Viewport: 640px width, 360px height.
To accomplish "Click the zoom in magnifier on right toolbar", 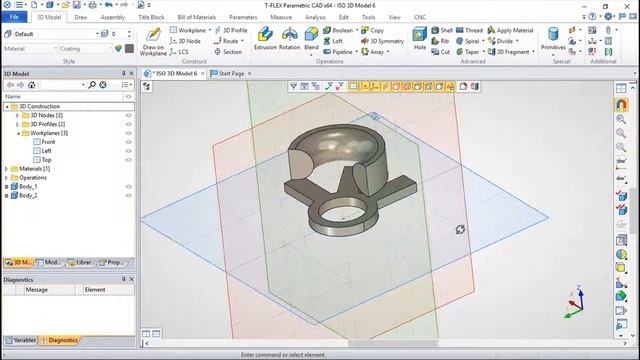I will [621, 119].
